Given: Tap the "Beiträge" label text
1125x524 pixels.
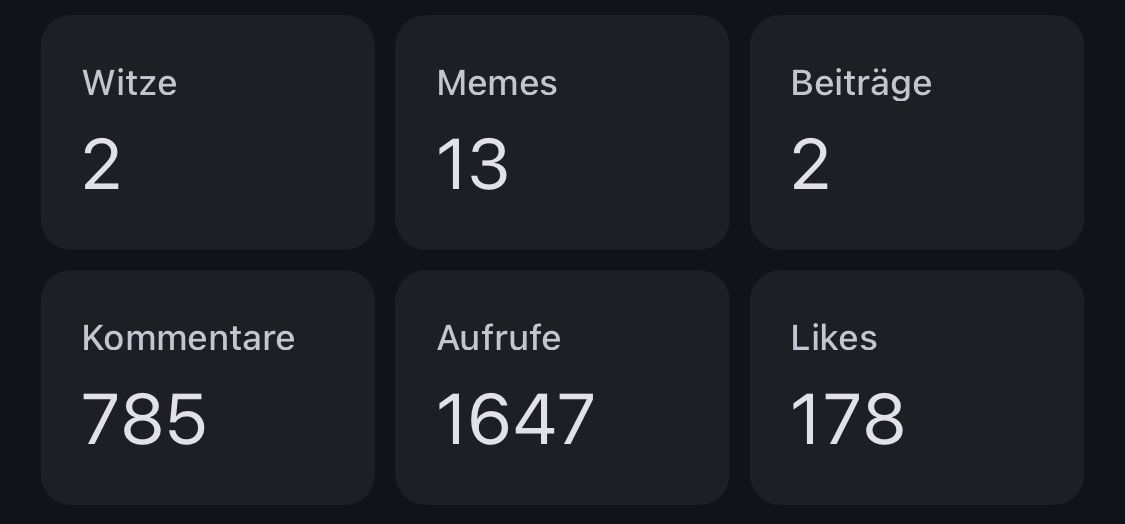Looking at the screenshot, I should click(861, 82).
